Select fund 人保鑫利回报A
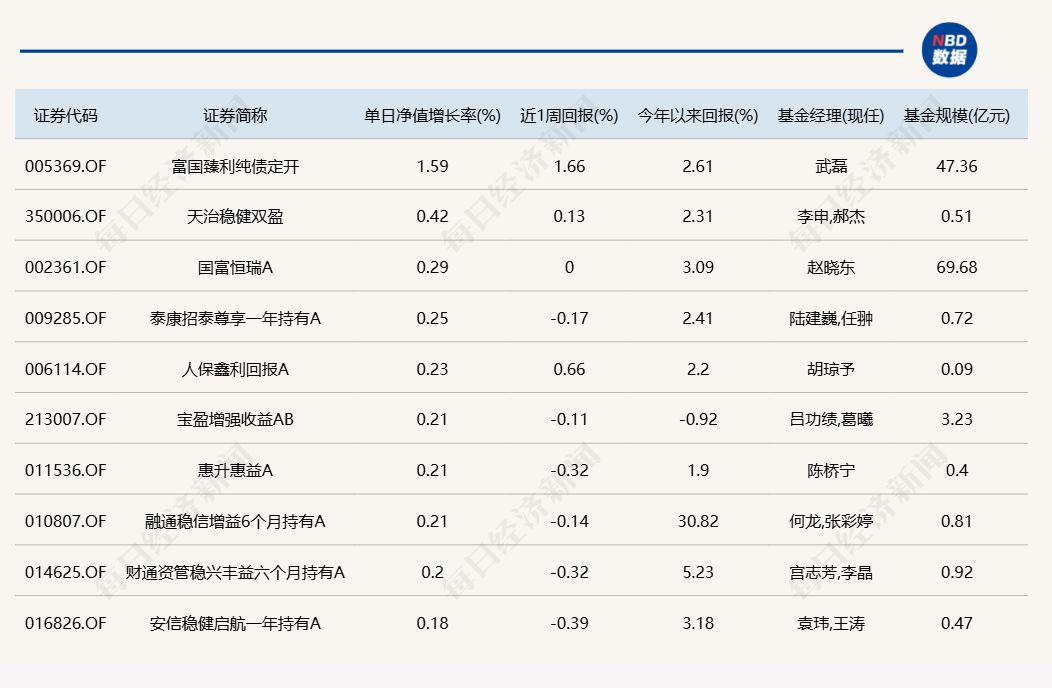Screen dimensions: 1052x688 [x=235, y=369]
